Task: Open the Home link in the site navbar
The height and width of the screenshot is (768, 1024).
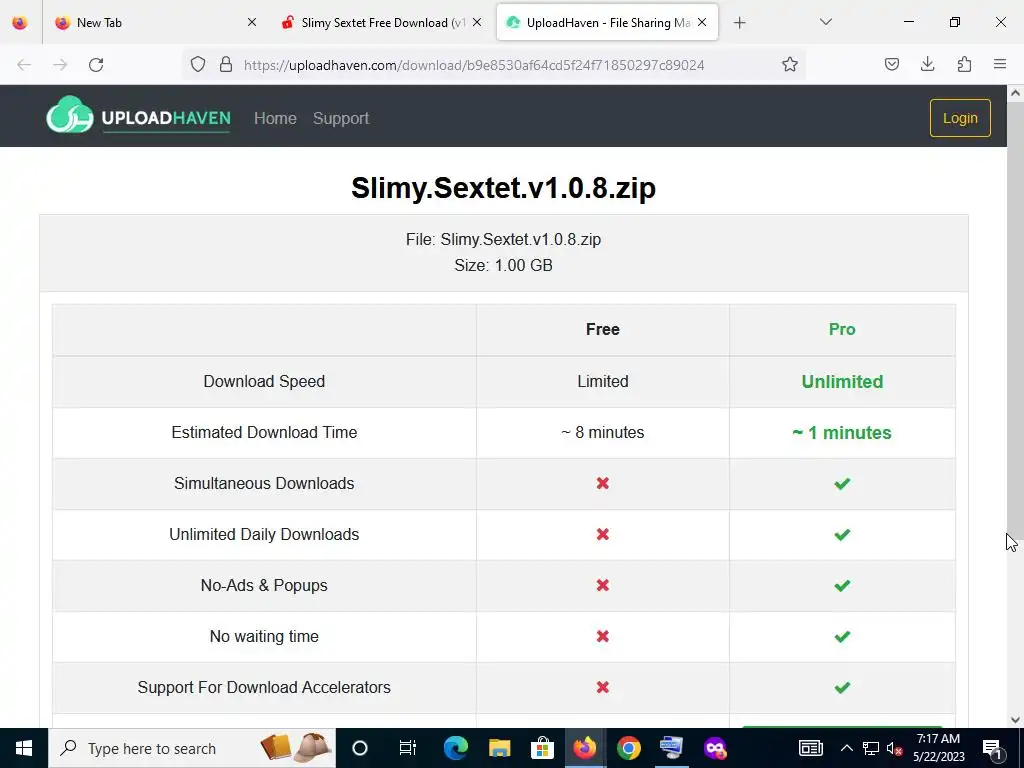Action: [275, 118]
